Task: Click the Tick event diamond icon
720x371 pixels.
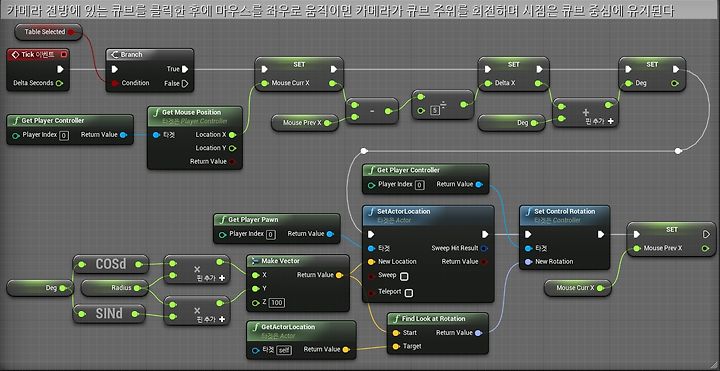Action: coord(15,55)
